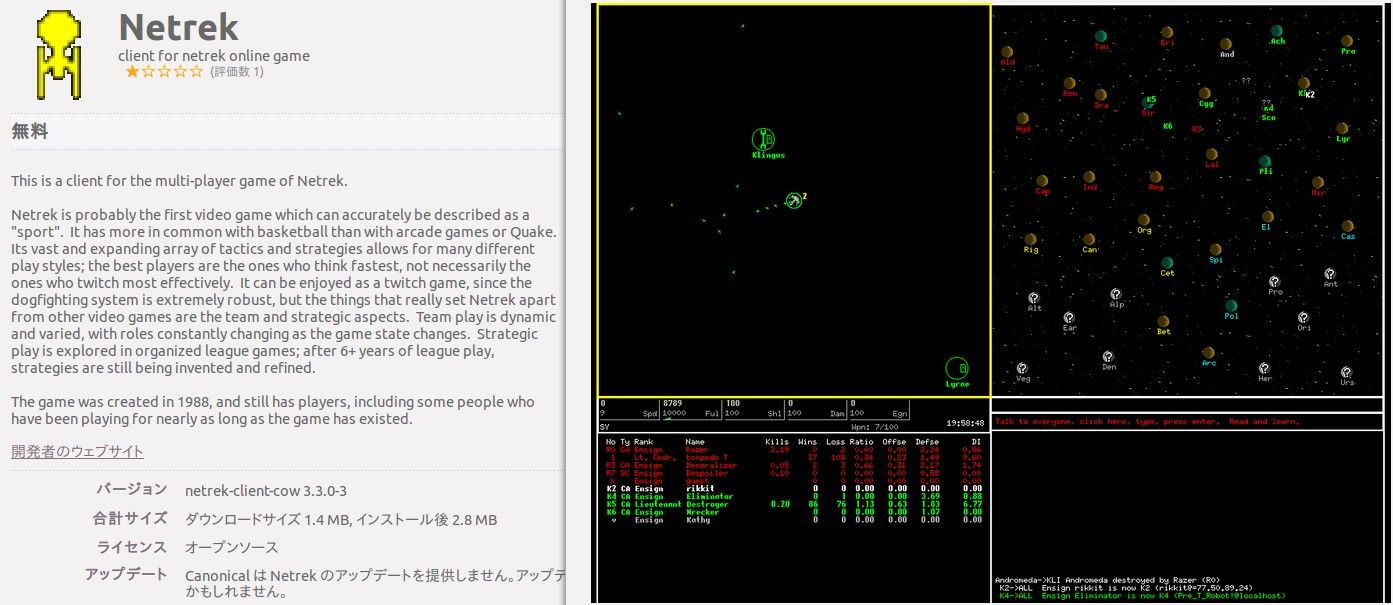Select the Rig planet on galaxy map

click(1031, 240)
